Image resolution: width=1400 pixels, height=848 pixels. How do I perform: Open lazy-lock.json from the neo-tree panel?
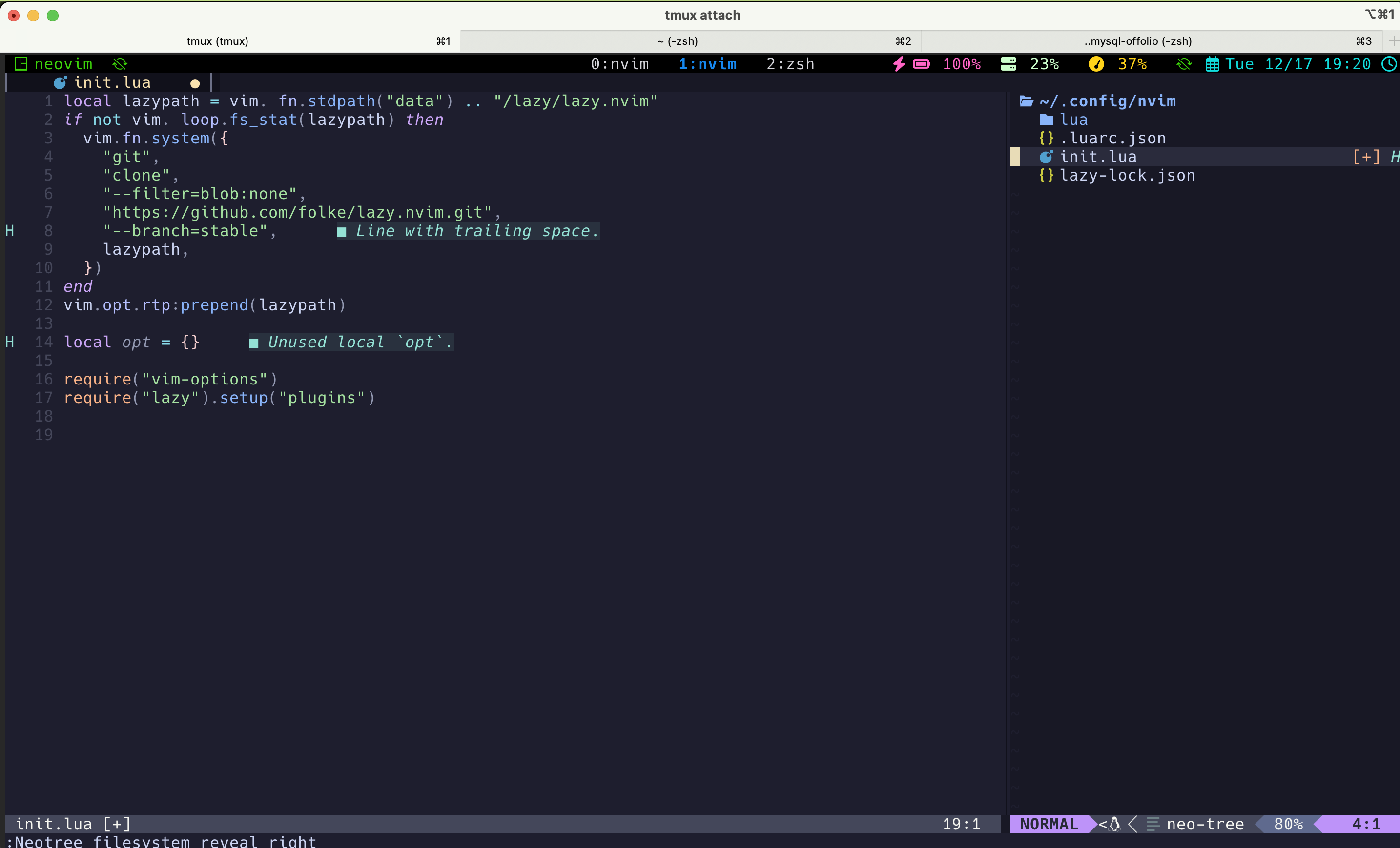click(1127, 176)
